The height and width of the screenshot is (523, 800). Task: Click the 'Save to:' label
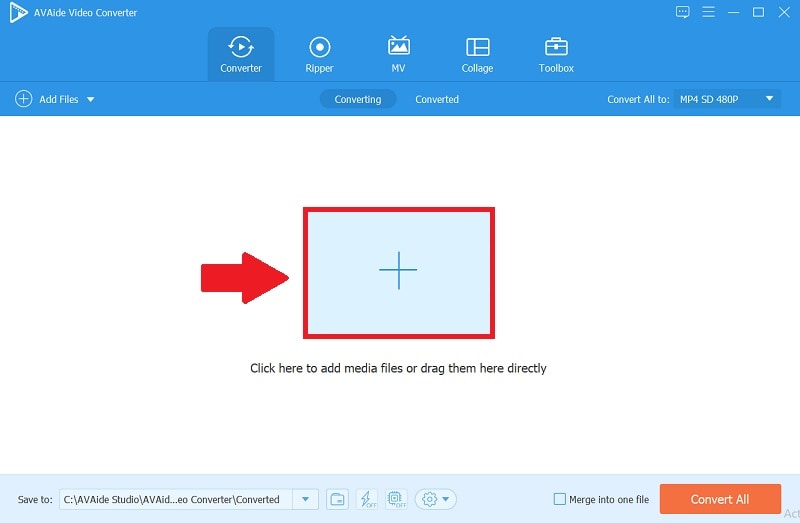pos(35,500)
